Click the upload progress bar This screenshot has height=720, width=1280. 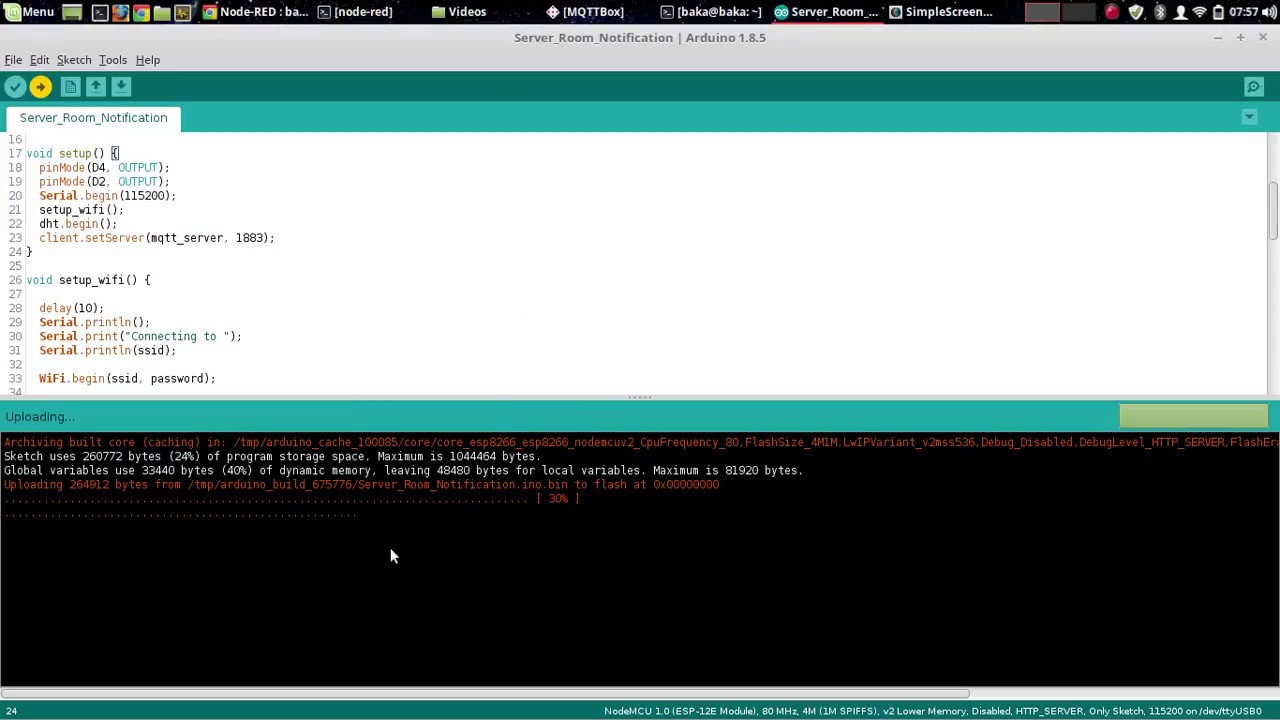point(1193,416)
